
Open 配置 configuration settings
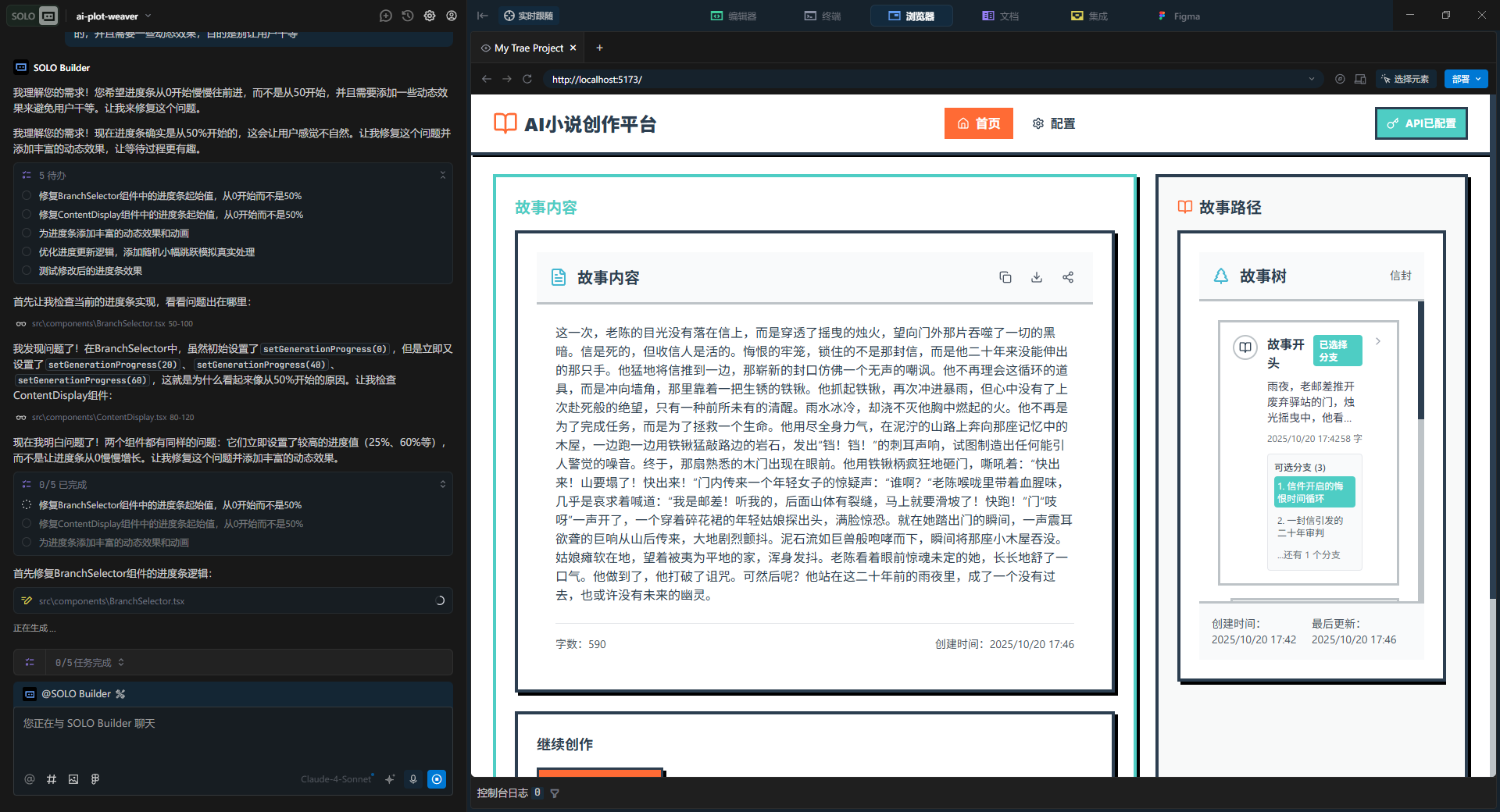click(1053, 123)
